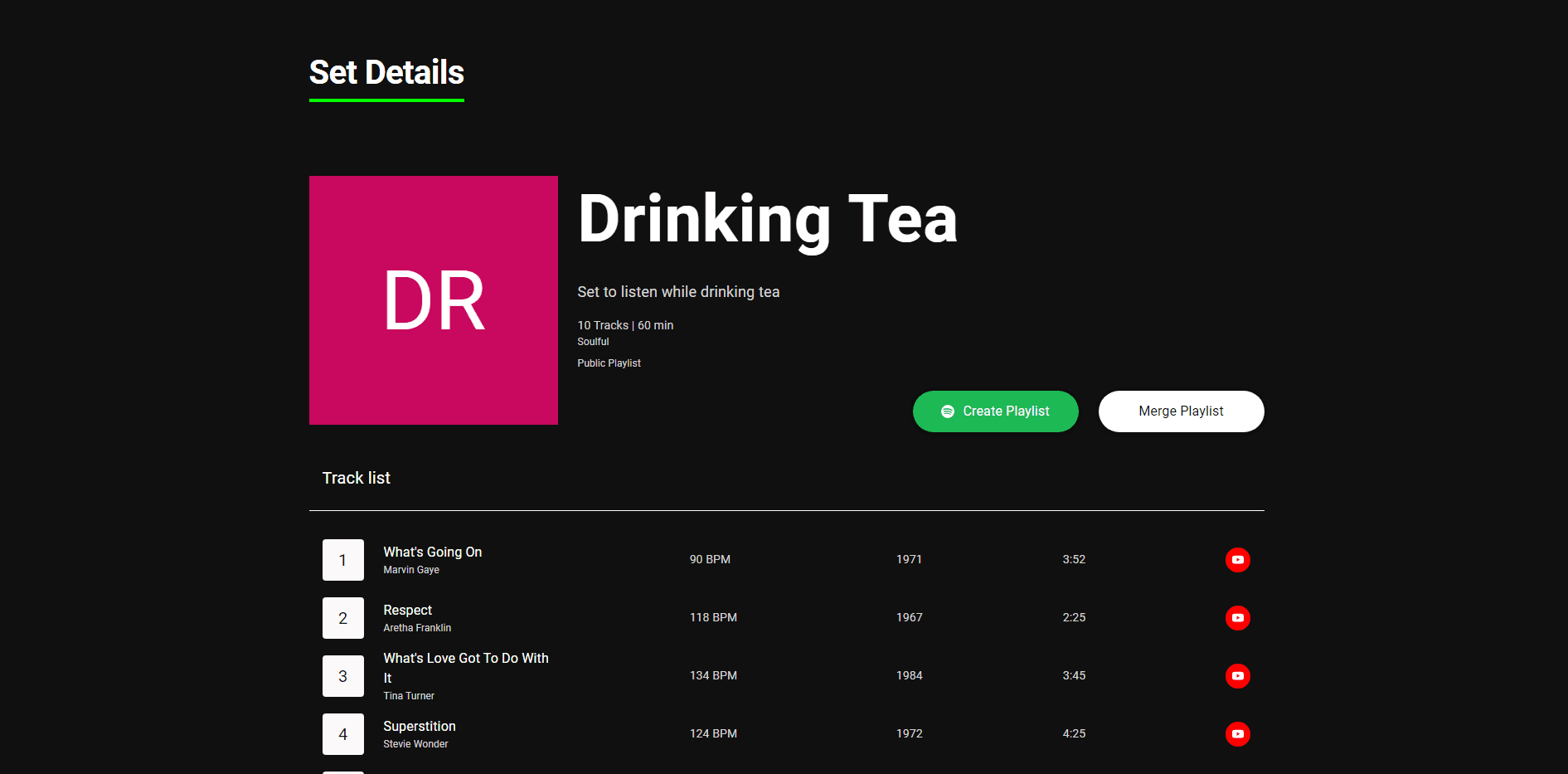The width and height of the screenshot is (1568, 774).
Task: Click the Respect track title
Action: pyautogui.click(x=407, y=611)
